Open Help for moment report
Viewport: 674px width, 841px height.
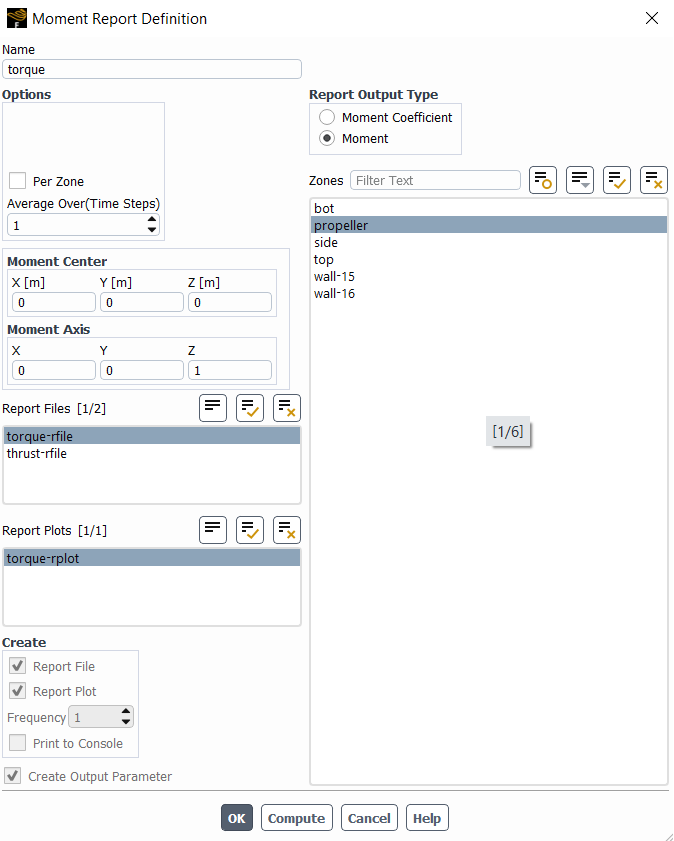[x=427, y=818]
